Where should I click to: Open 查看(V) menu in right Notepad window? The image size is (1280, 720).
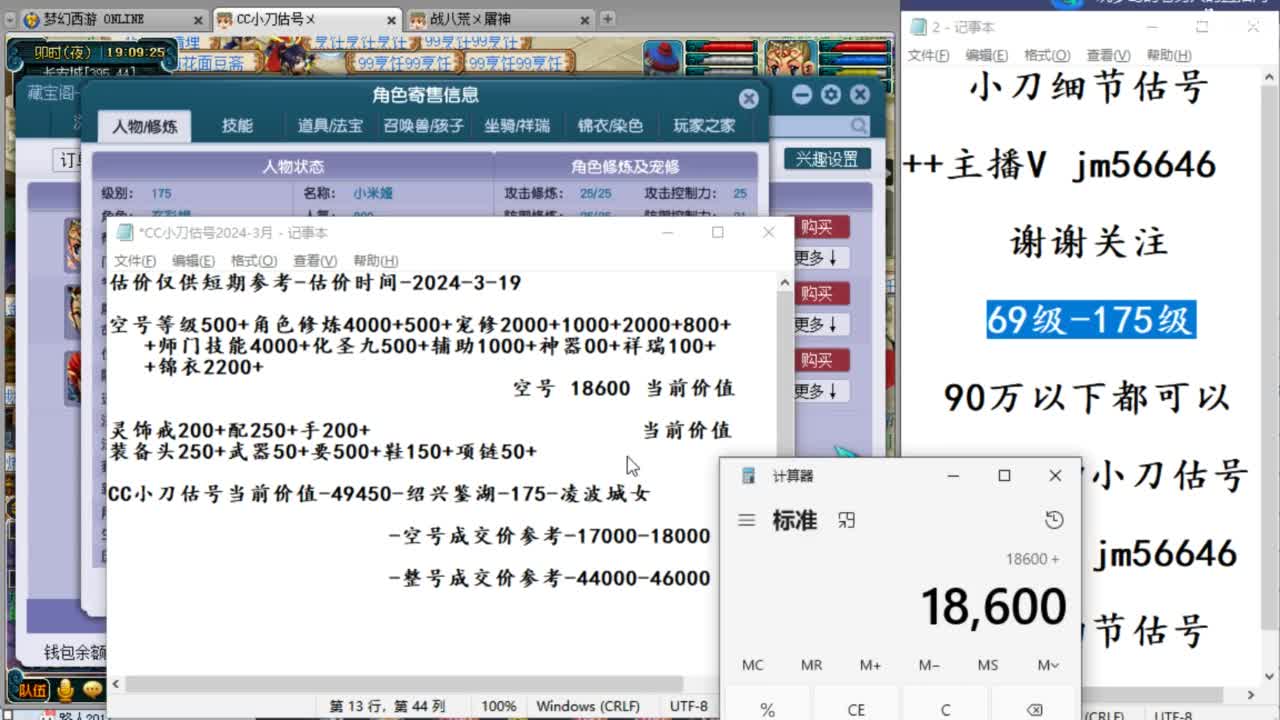[1108, 56]
